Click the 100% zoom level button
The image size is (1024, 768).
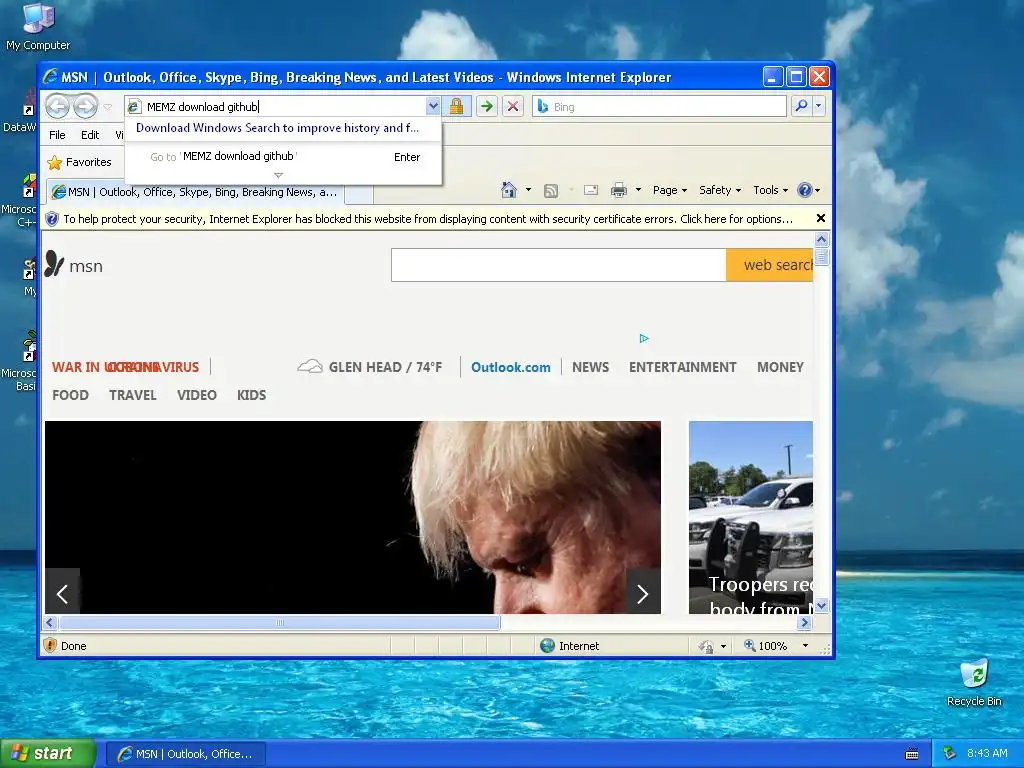[x=765, y=646]
